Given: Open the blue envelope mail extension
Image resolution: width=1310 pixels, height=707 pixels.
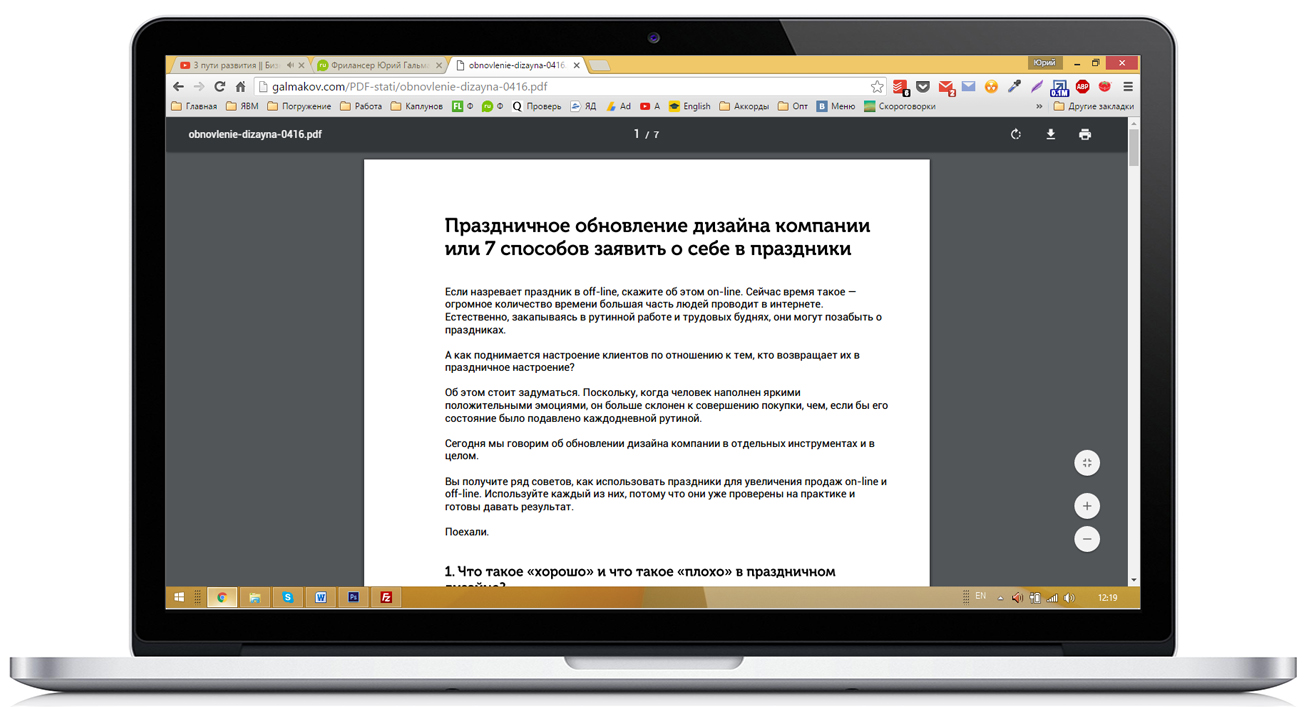Looking at the screenshot, I should (968, 87).
